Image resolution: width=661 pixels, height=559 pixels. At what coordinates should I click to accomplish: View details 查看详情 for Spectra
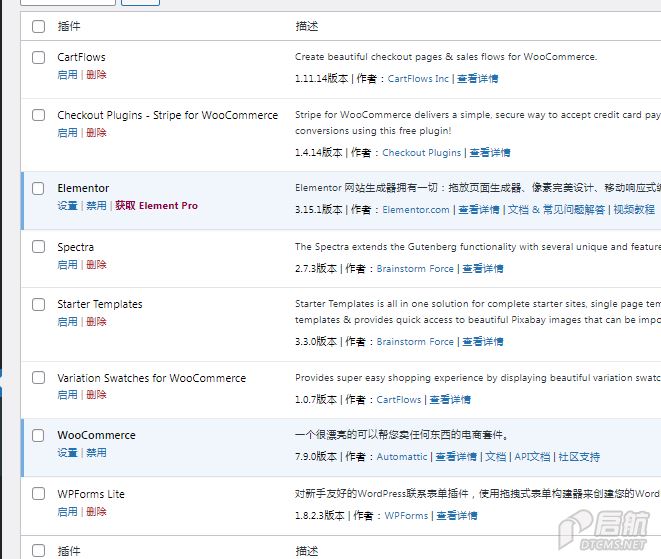(483, 269)
